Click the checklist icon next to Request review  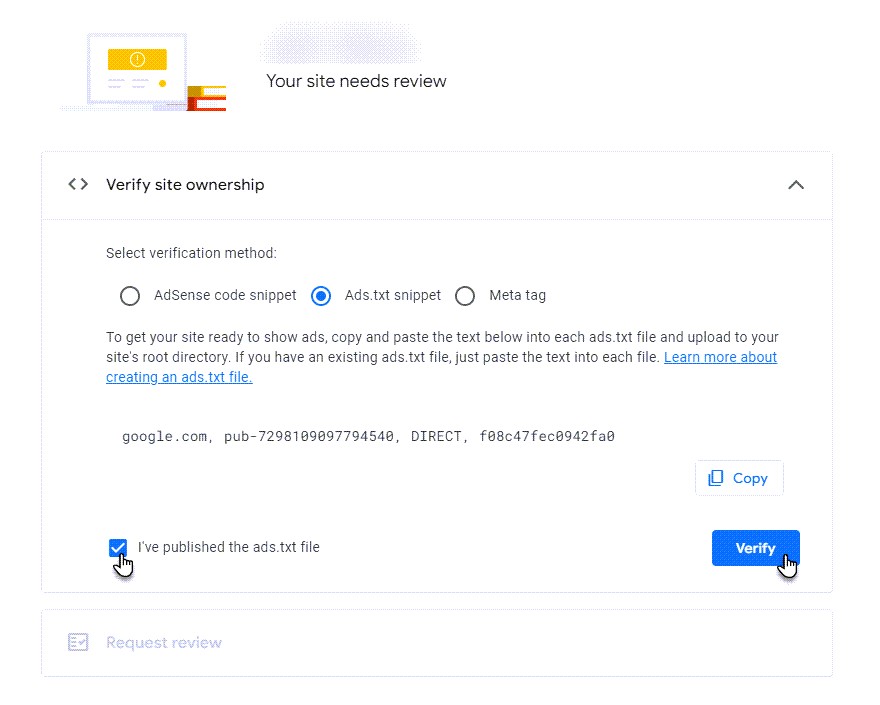pyautogui.click(x=78, y=642)
